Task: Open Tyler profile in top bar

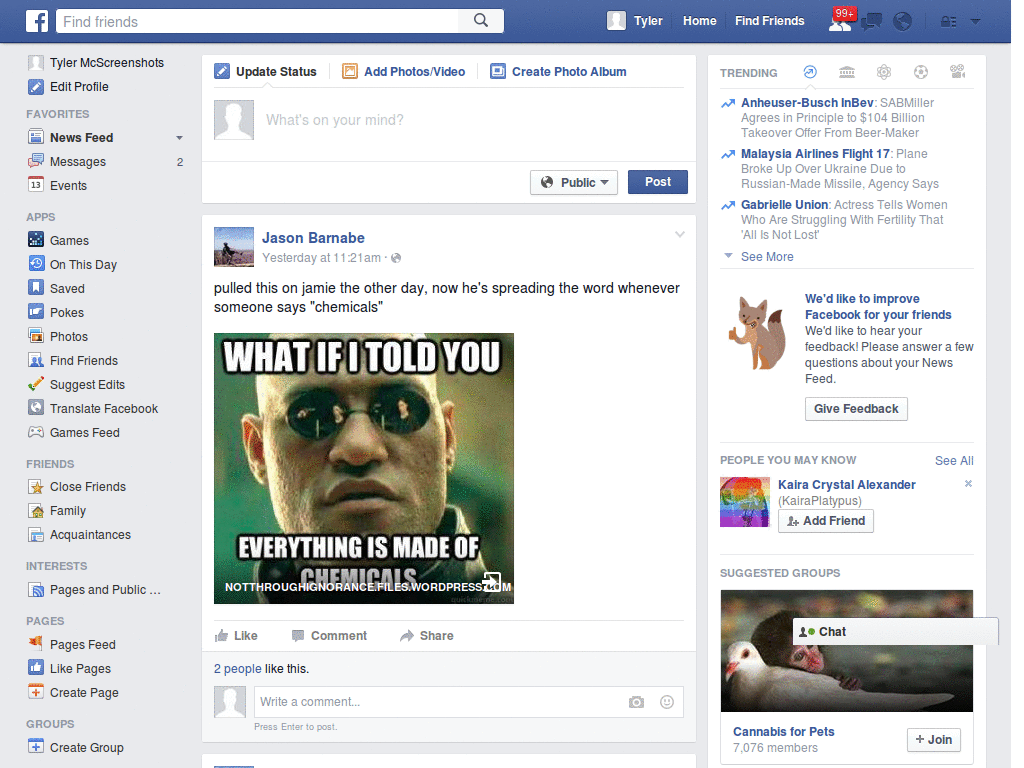Action: [x=635, y=21]
